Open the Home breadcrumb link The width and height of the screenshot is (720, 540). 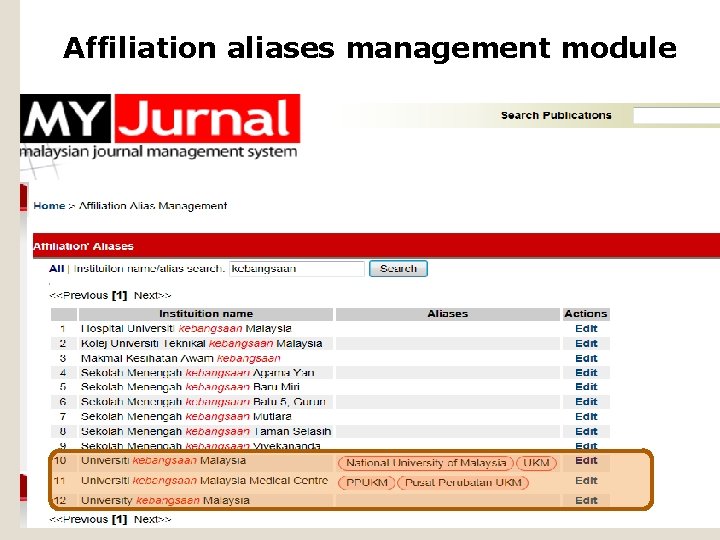click(49, 206)
